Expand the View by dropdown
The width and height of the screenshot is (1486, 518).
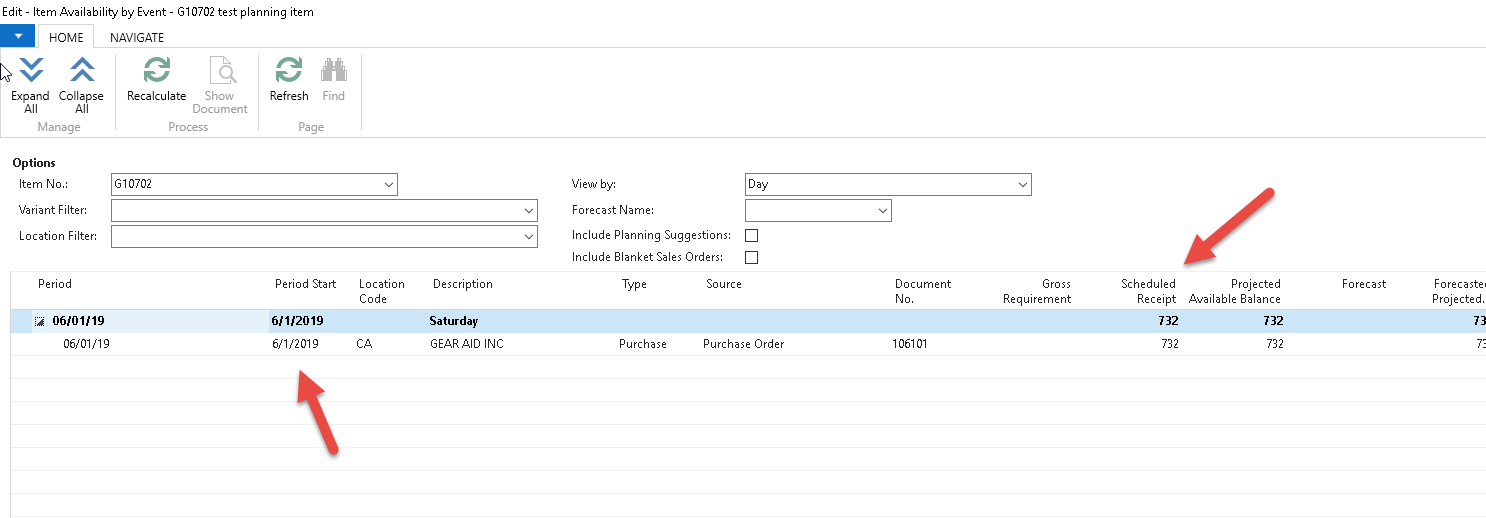(1022, 185)
